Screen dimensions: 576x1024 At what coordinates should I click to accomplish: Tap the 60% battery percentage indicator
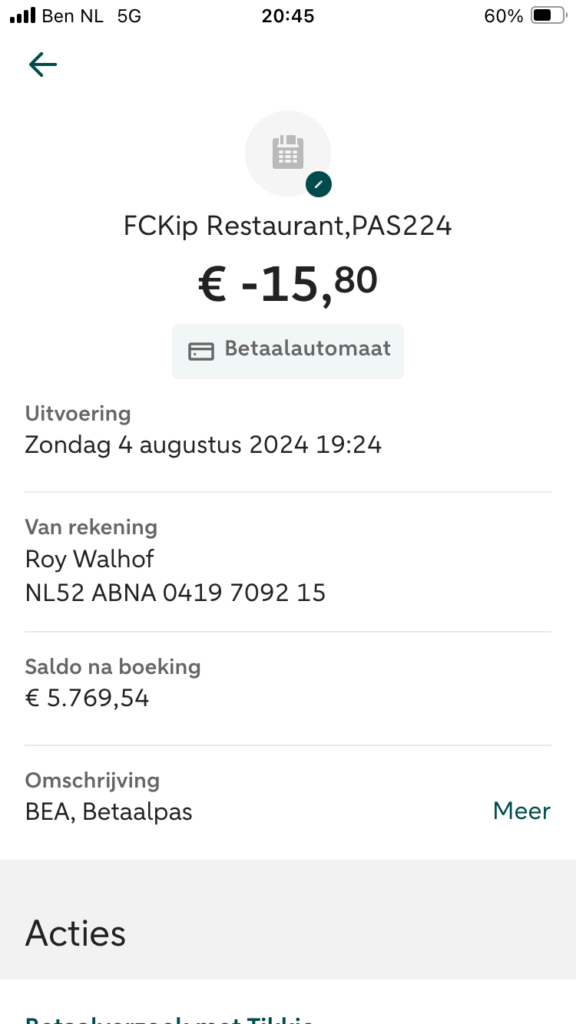(x=504, y=16)
